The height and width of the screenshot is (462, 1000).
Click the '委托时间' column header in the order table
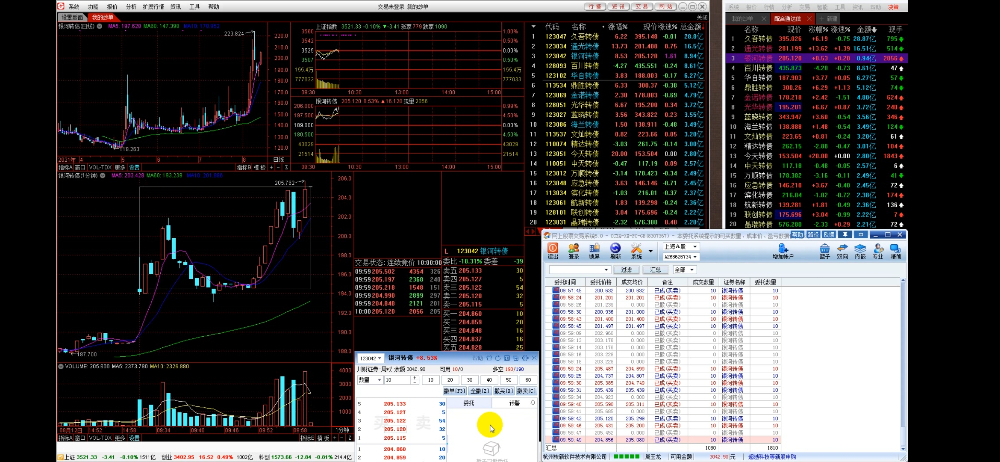point(566,281)
